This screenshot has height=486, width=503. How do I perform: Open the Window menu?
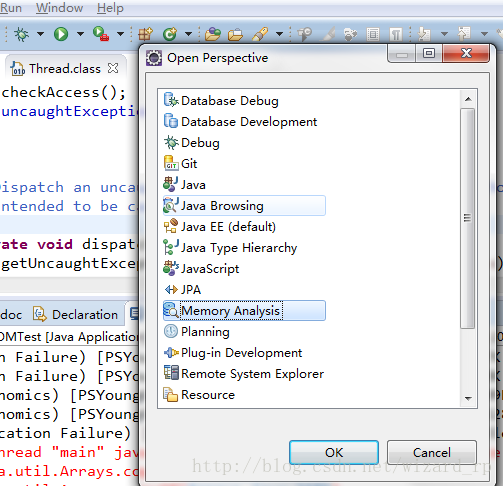pos(59,8)
